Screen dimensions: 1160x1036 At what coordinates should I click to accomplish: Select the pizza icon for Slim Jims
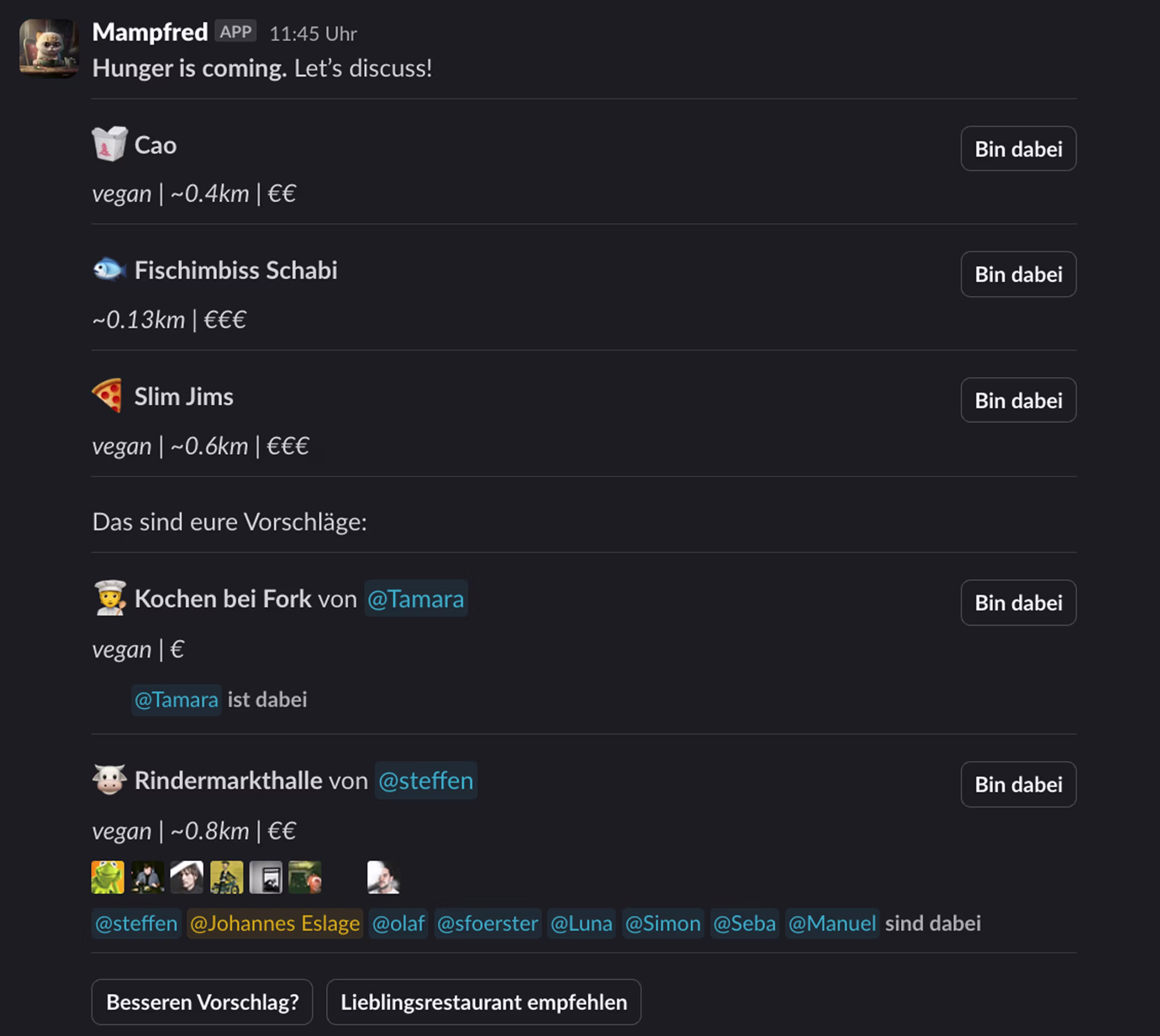click(x=109, y=395)
